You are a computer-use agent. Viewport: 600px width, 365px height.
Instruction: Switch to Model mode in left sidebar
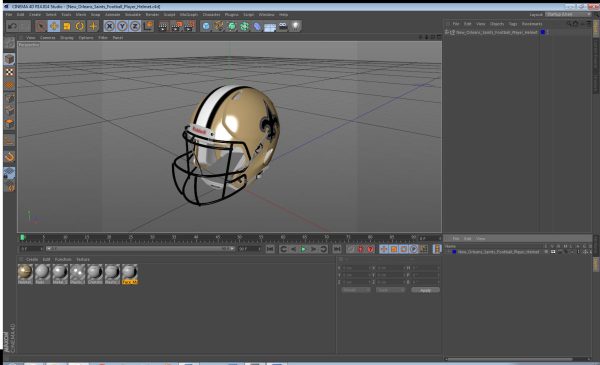[x=10, y=59]
